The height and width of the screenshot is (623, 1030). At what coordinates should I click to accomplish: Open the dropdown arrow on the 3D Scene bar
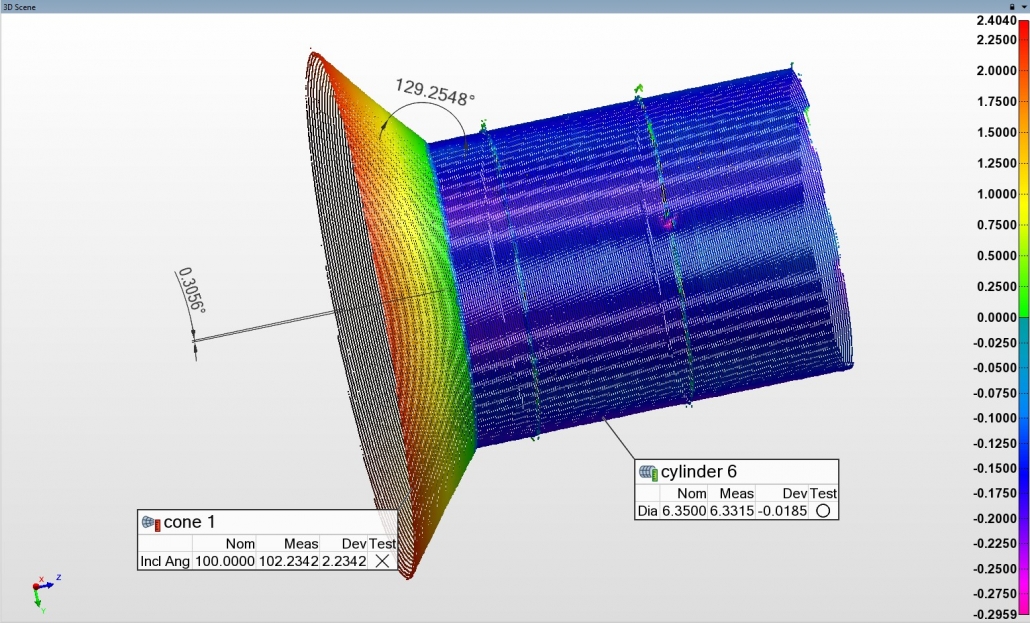[1024, 6]
